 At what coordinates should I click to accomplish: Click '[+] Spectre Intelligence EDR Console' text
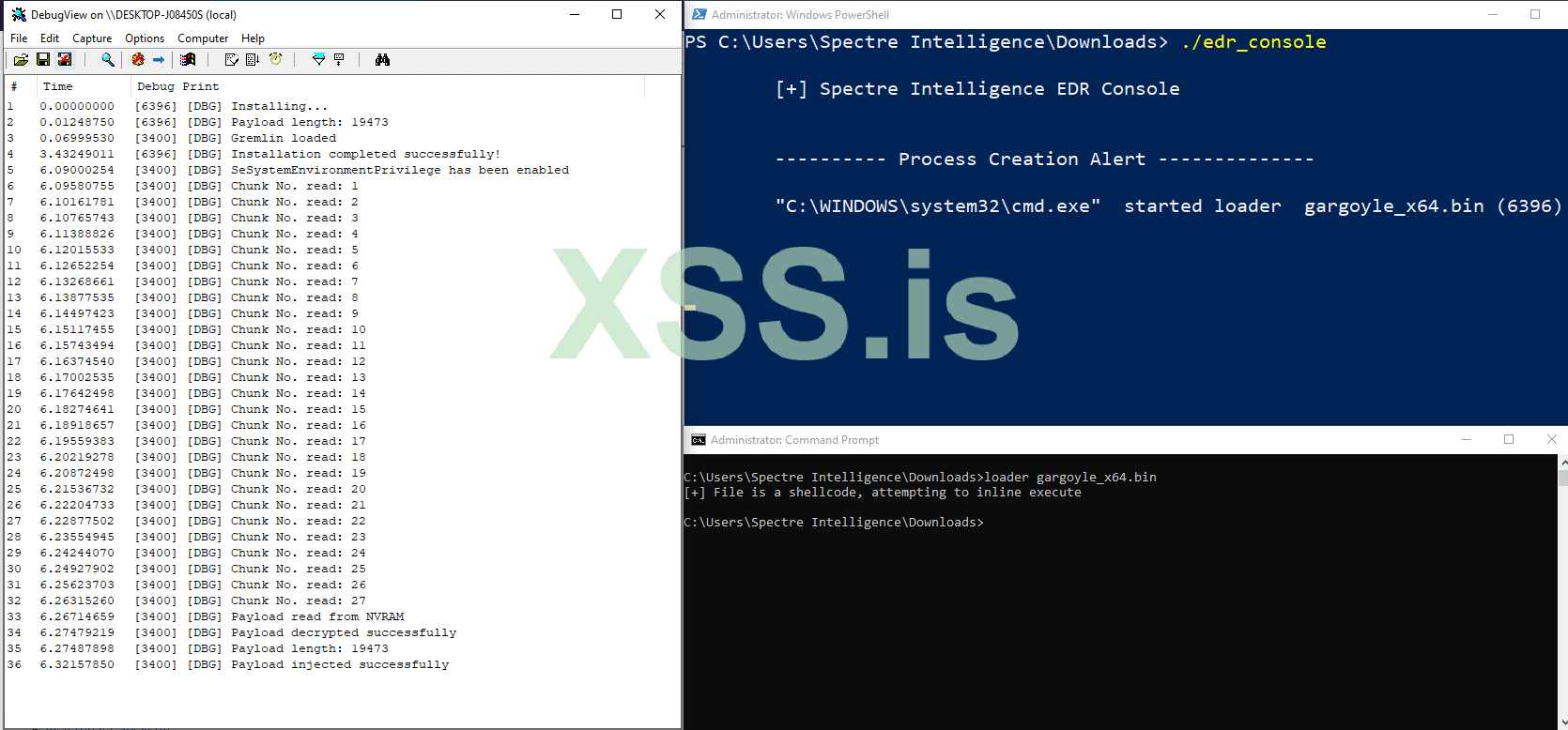977,89
